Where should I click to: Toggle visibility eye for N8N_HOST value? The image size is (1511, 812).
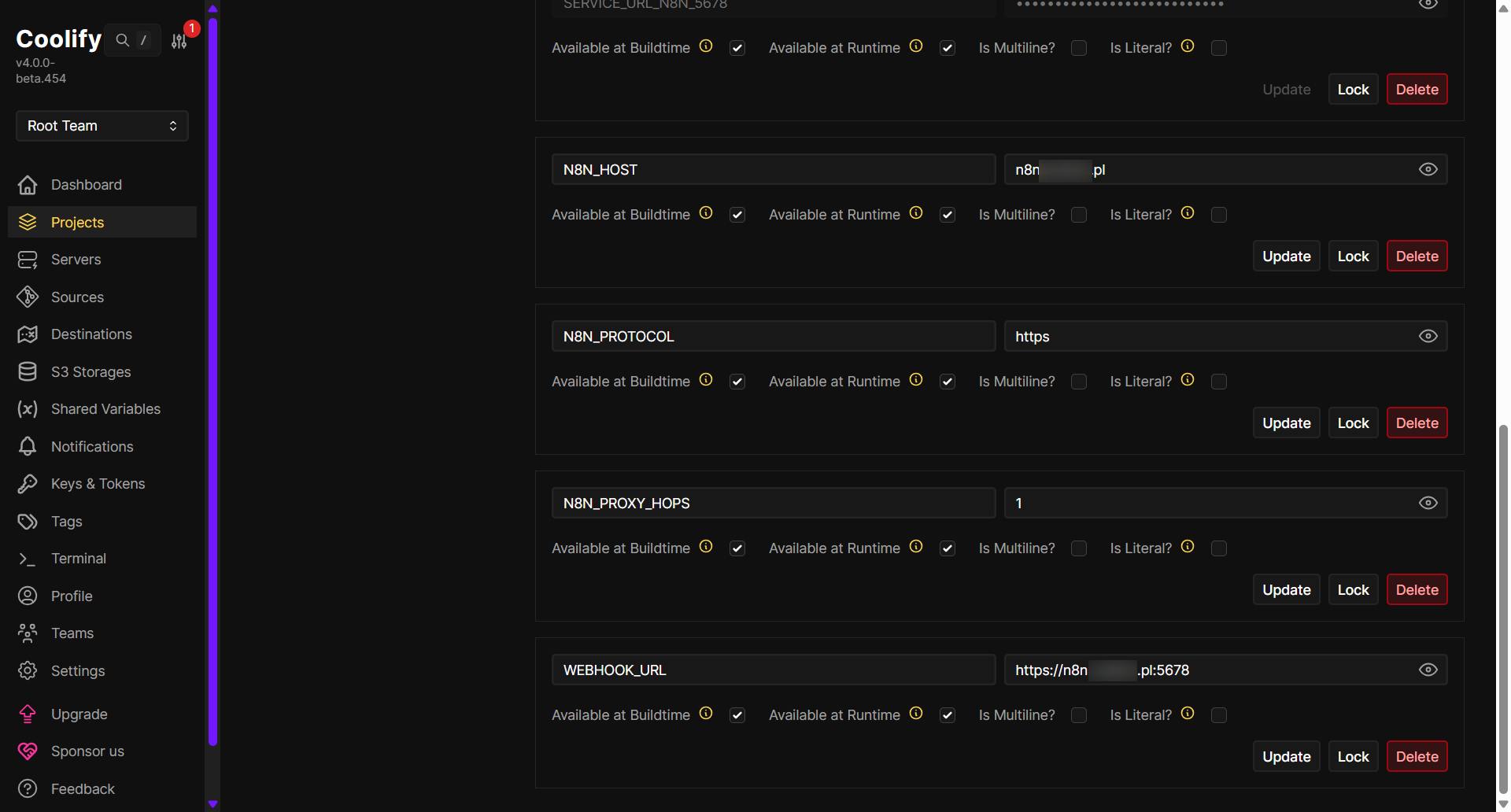tap(1428, 170)
